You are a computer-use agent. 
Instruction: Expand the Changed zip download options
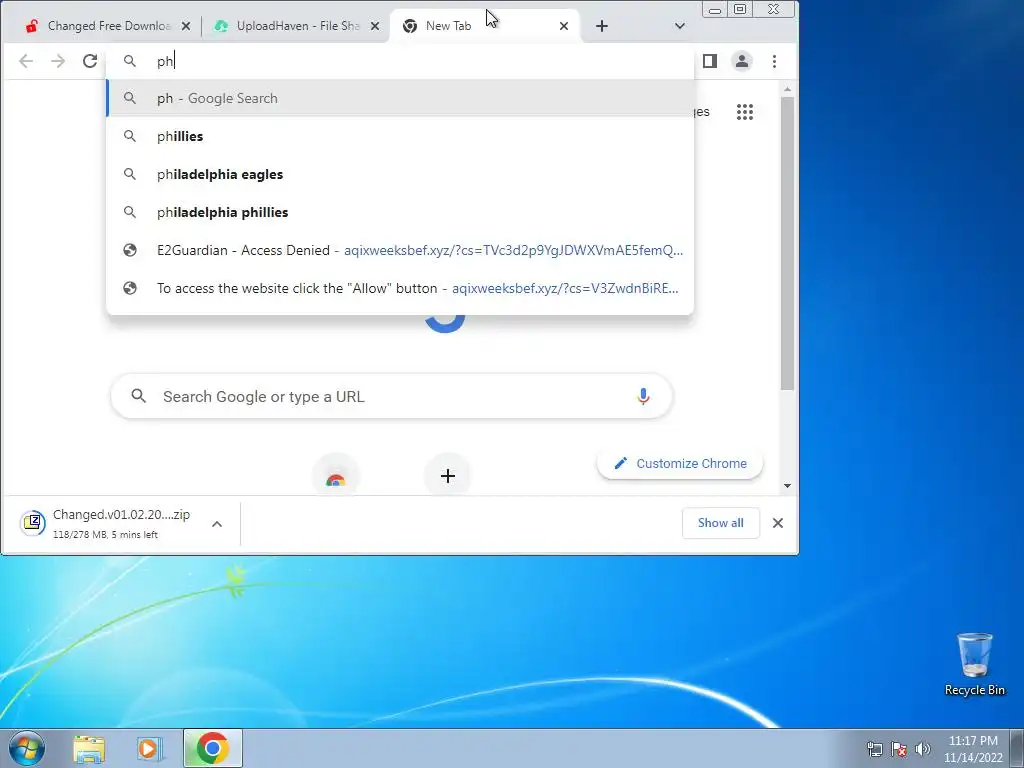click(x=217, y=524)
